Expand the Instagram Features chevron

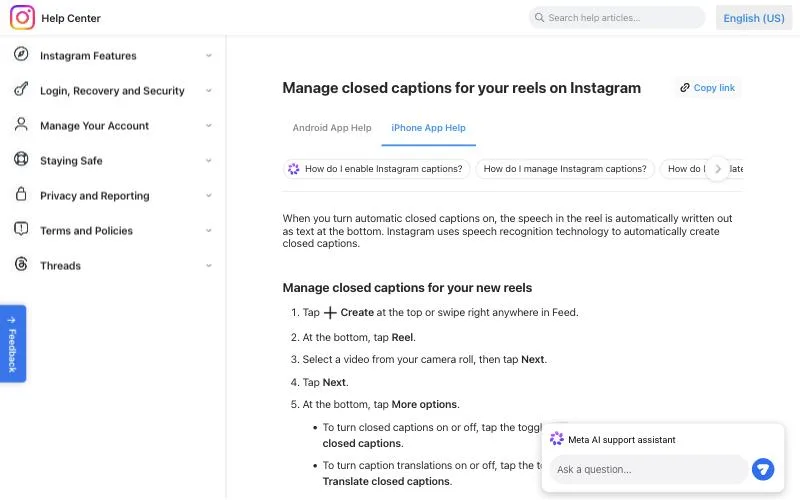(x=209, y=55)
